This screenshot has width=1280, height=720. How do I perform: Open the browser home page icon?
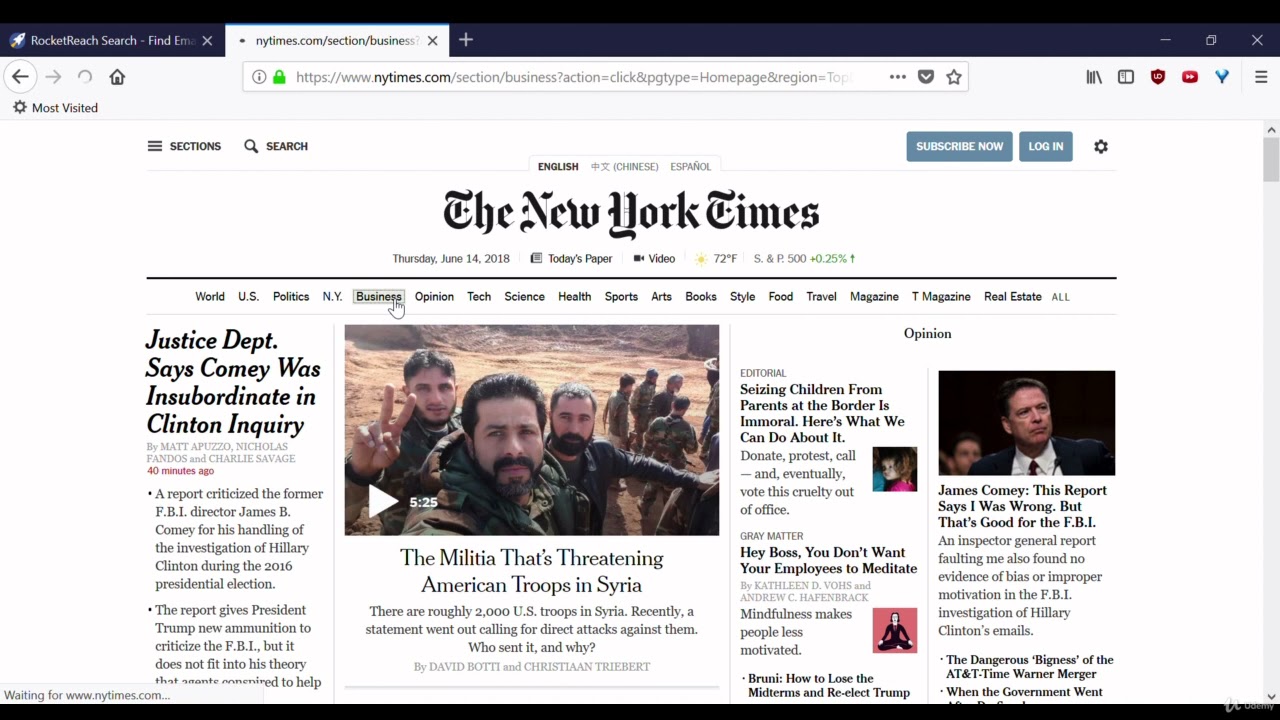click(x=117, y=77)
